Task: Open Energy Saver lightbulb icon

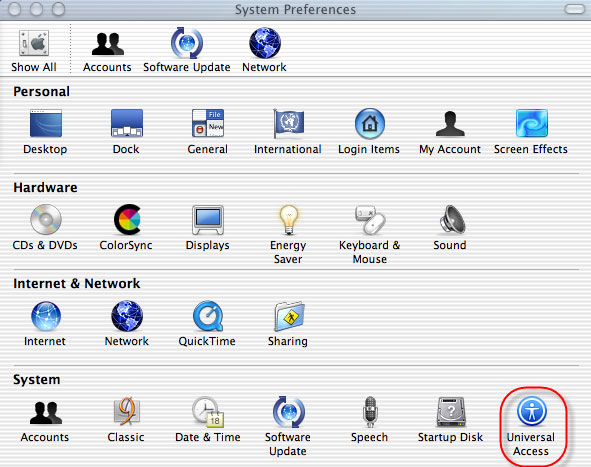Action: point(288,220)
